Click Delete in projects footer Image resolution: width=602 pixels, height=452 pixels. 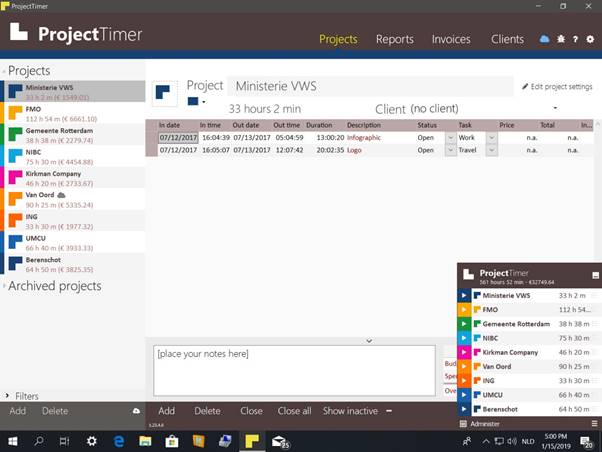(x=55, y=411)
